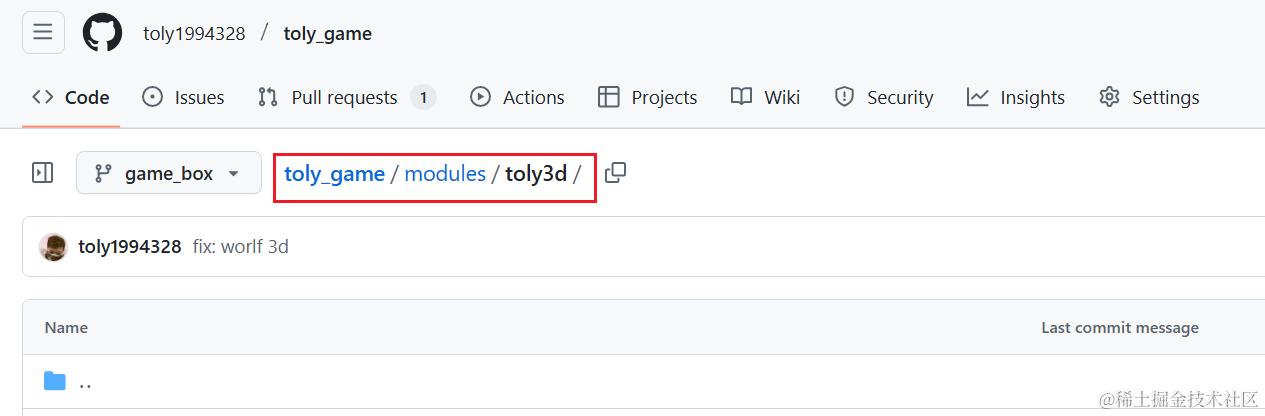Open the hamburger navigation menu
1265x416 pixels.
[x=43, y=32]
